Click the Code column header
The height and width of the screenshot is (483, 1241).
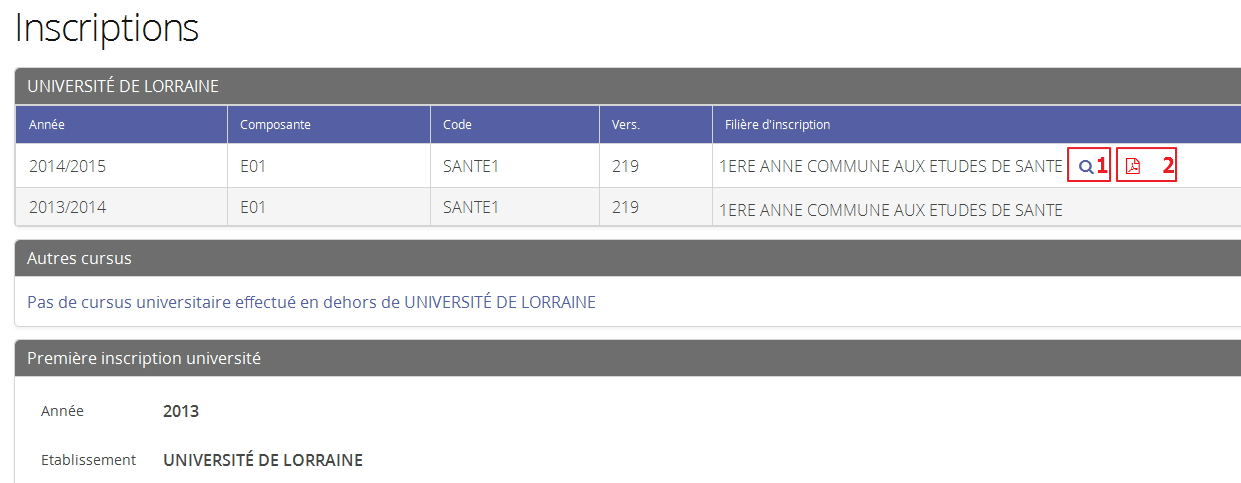[x=457, y=125]
